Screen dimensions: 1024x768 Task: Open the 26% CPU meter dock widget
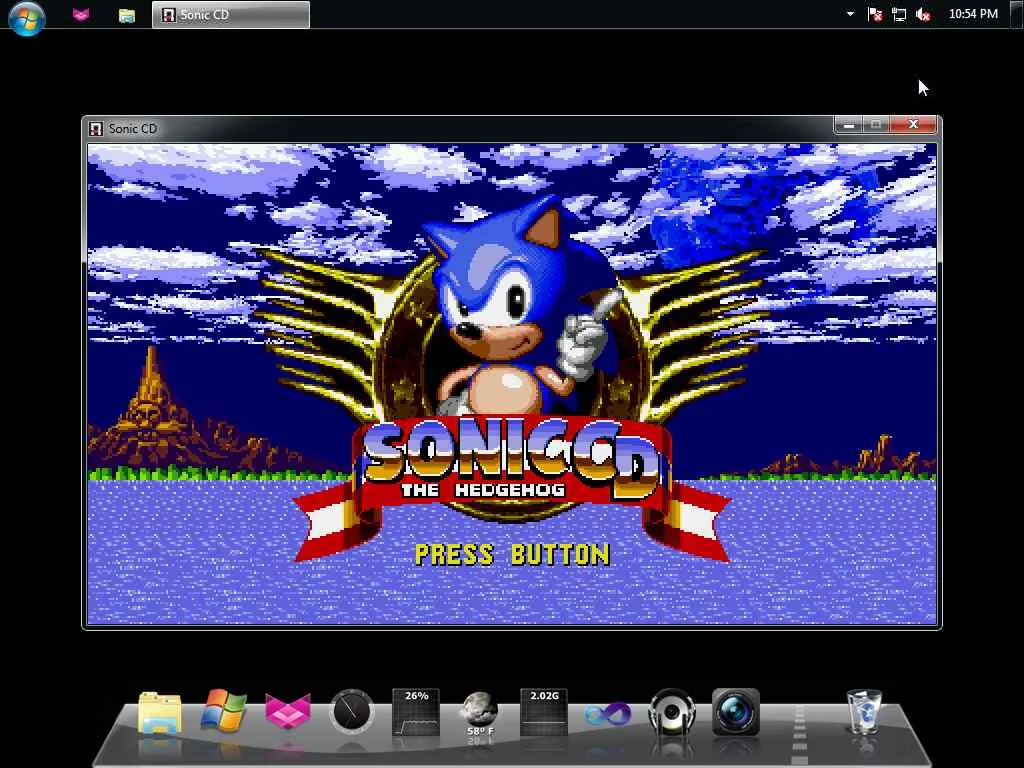pyautogui.click(x=415, y=711)
